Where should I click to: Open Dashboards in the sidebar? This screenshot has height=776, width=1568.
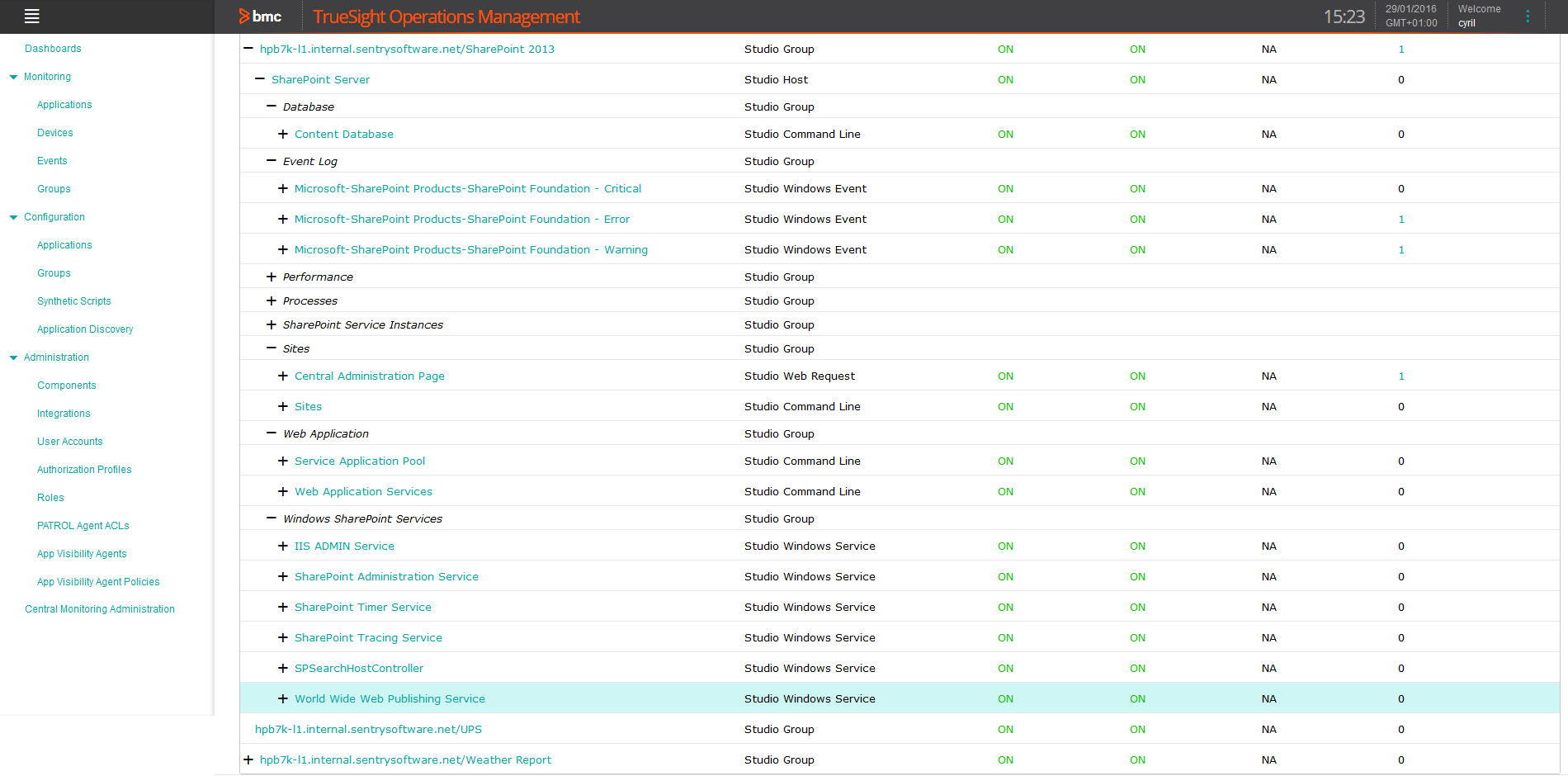coord(53,49)
